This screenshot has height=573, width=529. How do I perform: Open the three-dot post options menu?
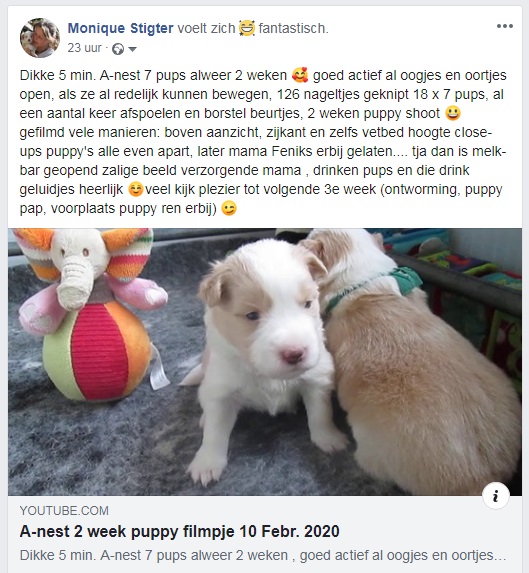coord(505,26)
